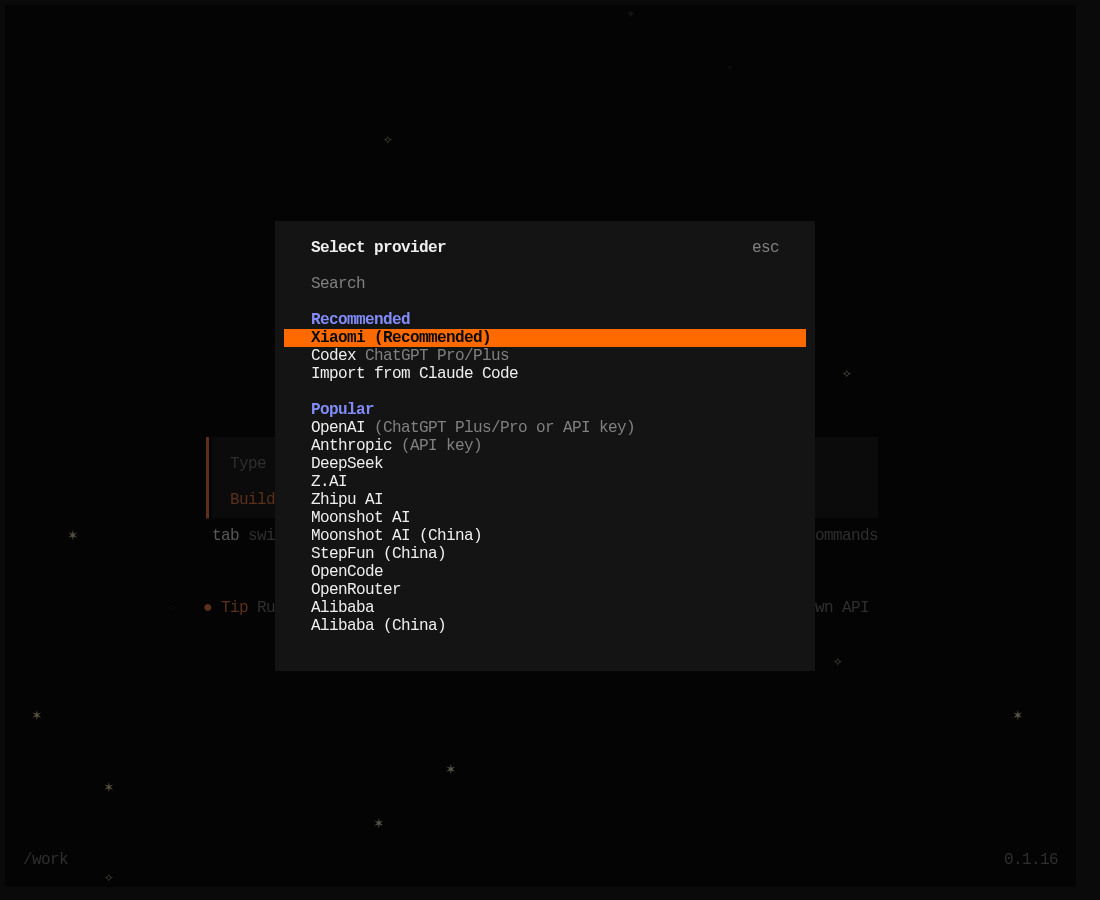Select Alibaba (China) provider
This screenshot has width=1100, height=900.
544,625
